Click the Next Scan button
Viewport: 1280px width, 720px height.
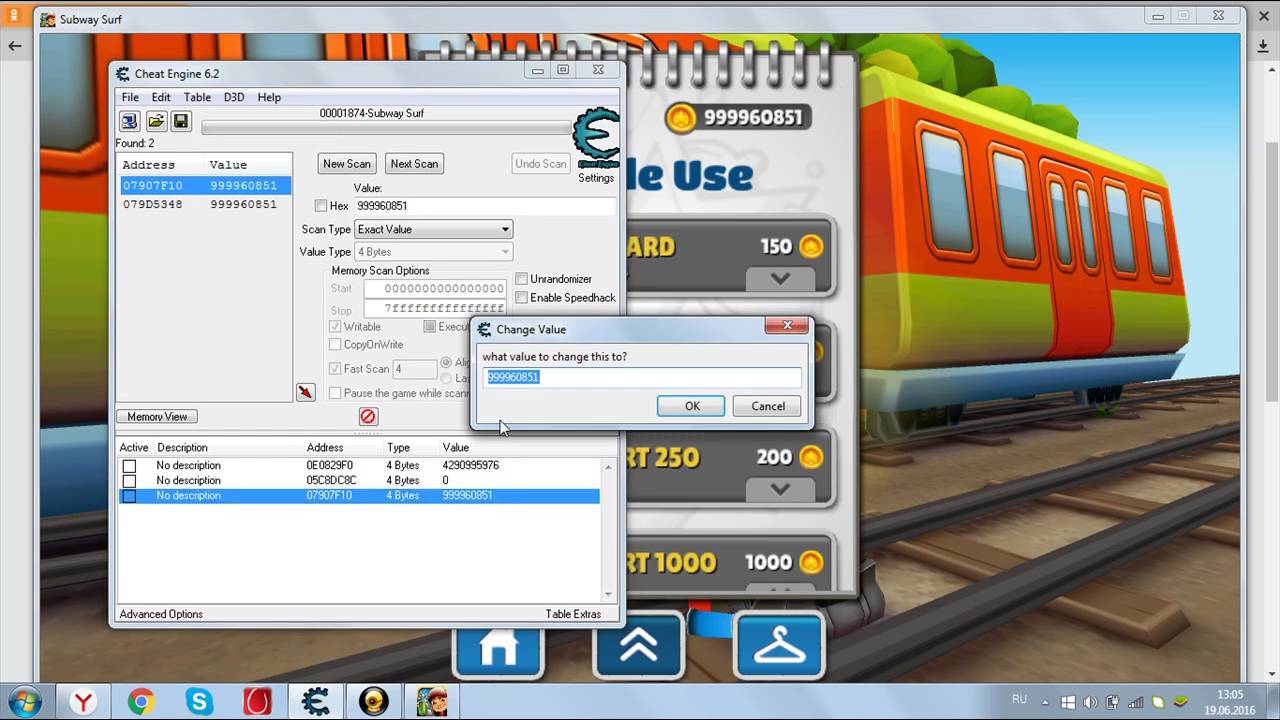[414, 164]
